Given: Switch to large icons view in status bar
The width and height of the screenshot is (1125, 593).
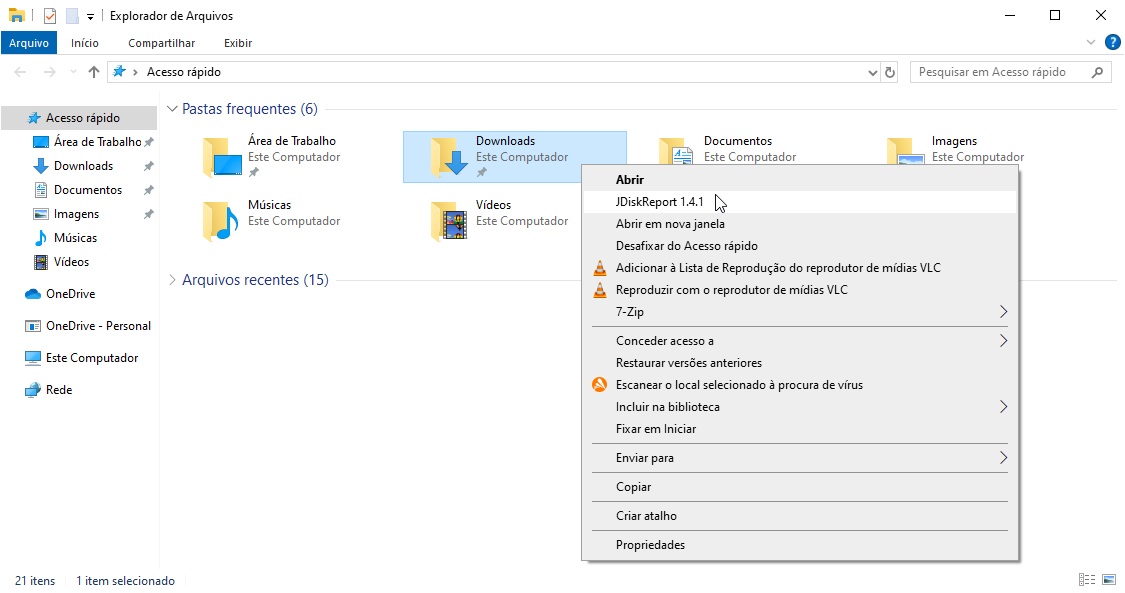Looking at the screenshot, I should click(1109, 579).
